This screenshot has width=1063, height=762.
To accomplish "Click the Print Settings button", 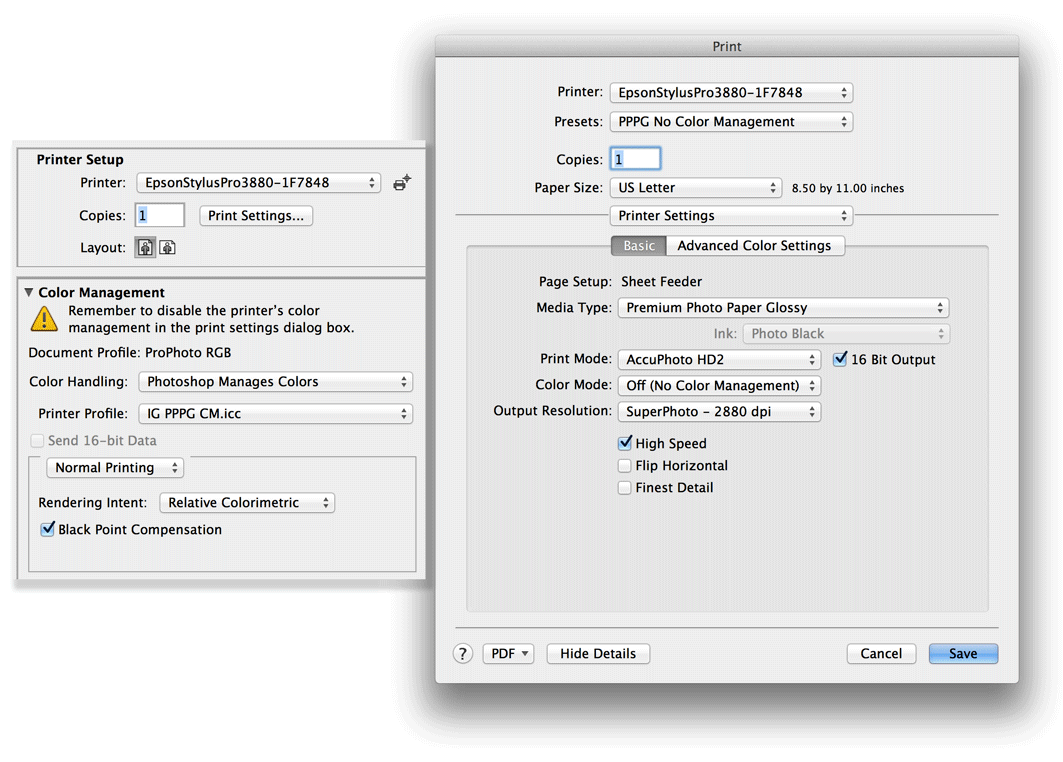I will point(256,216).
